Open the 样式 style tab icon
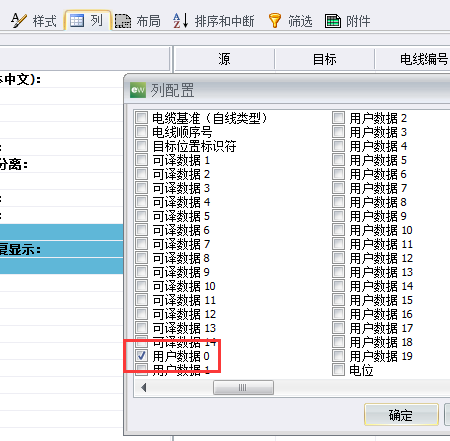The image size is (450, 441). coord(18,21)
